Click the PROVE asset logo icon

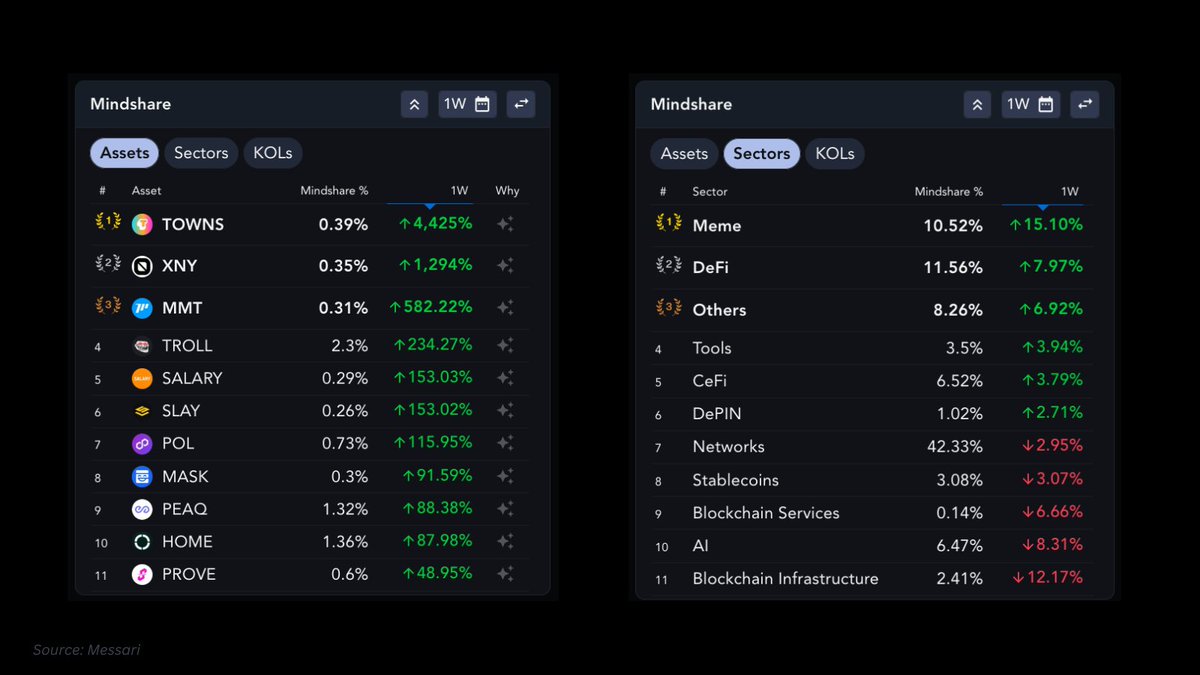[142, 574]
